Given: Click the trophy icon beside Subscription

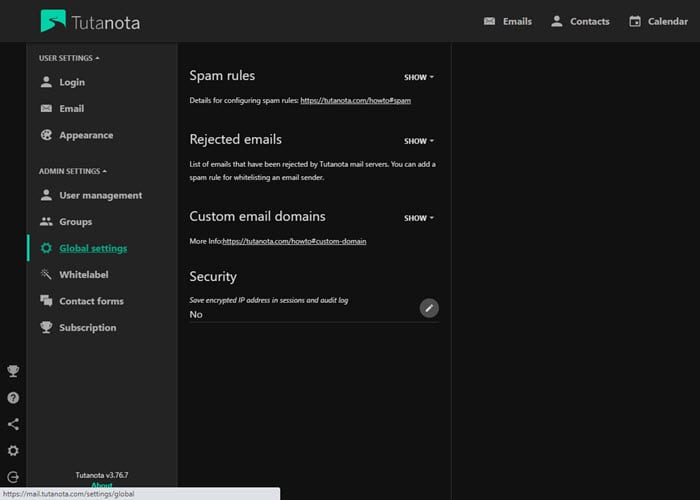Looking at the screenshot, I should pyautogui.click(x=46, y=327).
